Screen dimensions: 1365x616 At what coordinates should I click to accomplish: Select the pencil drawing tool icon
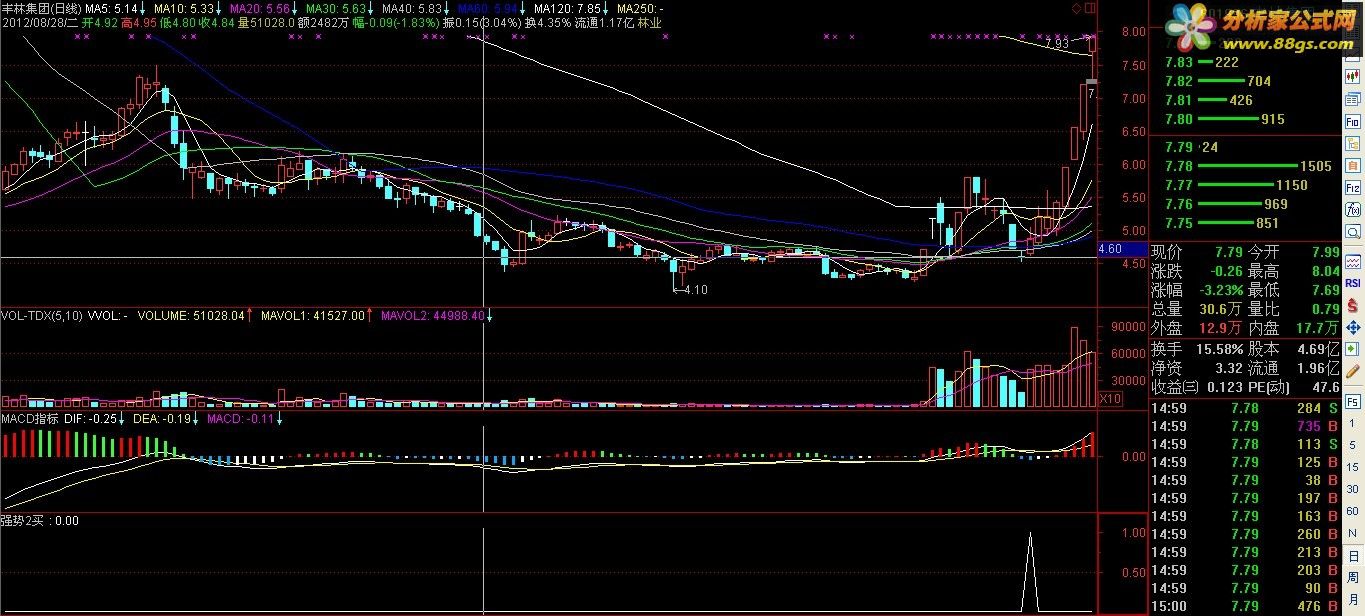1353,370
